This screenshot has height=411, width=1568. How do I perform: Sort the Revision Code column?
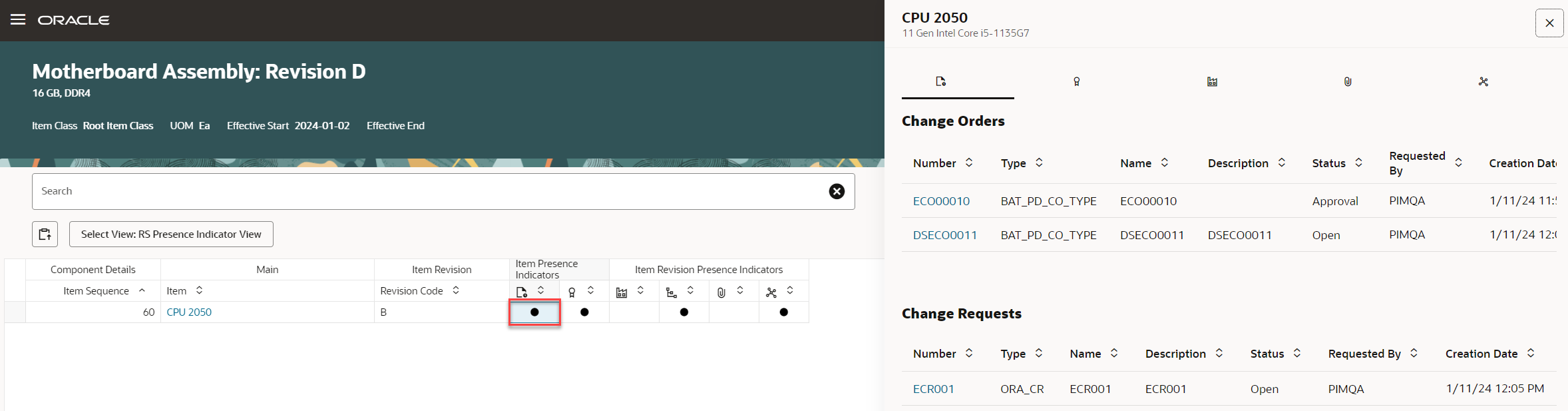point(456,290)
